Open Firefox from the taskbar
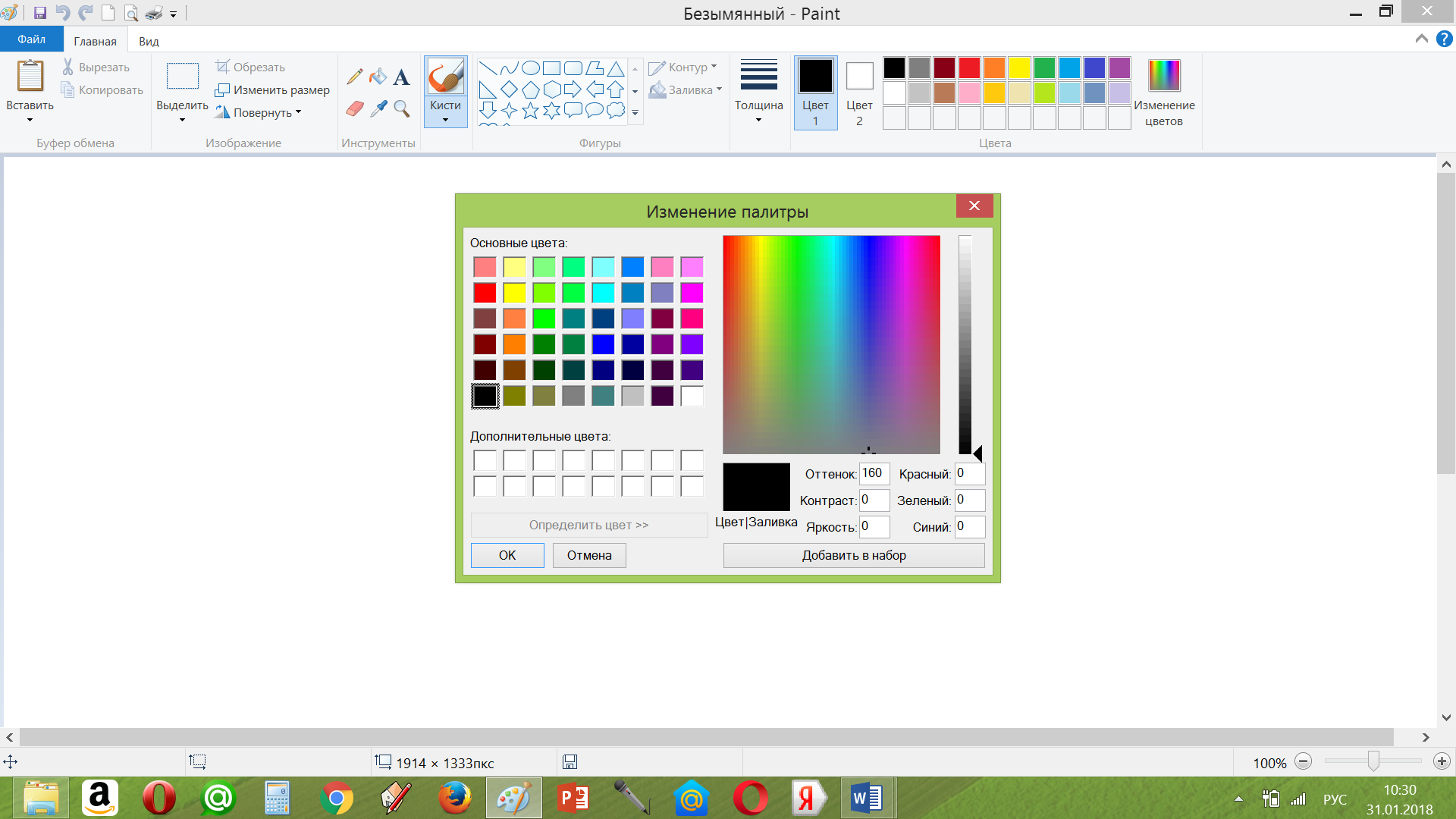This screenshot has width=1456, height=819. pos(455,798)
